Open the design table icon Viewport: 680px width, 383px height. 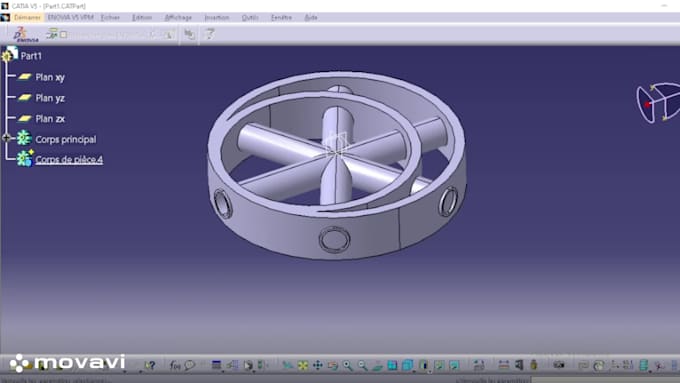216,365
